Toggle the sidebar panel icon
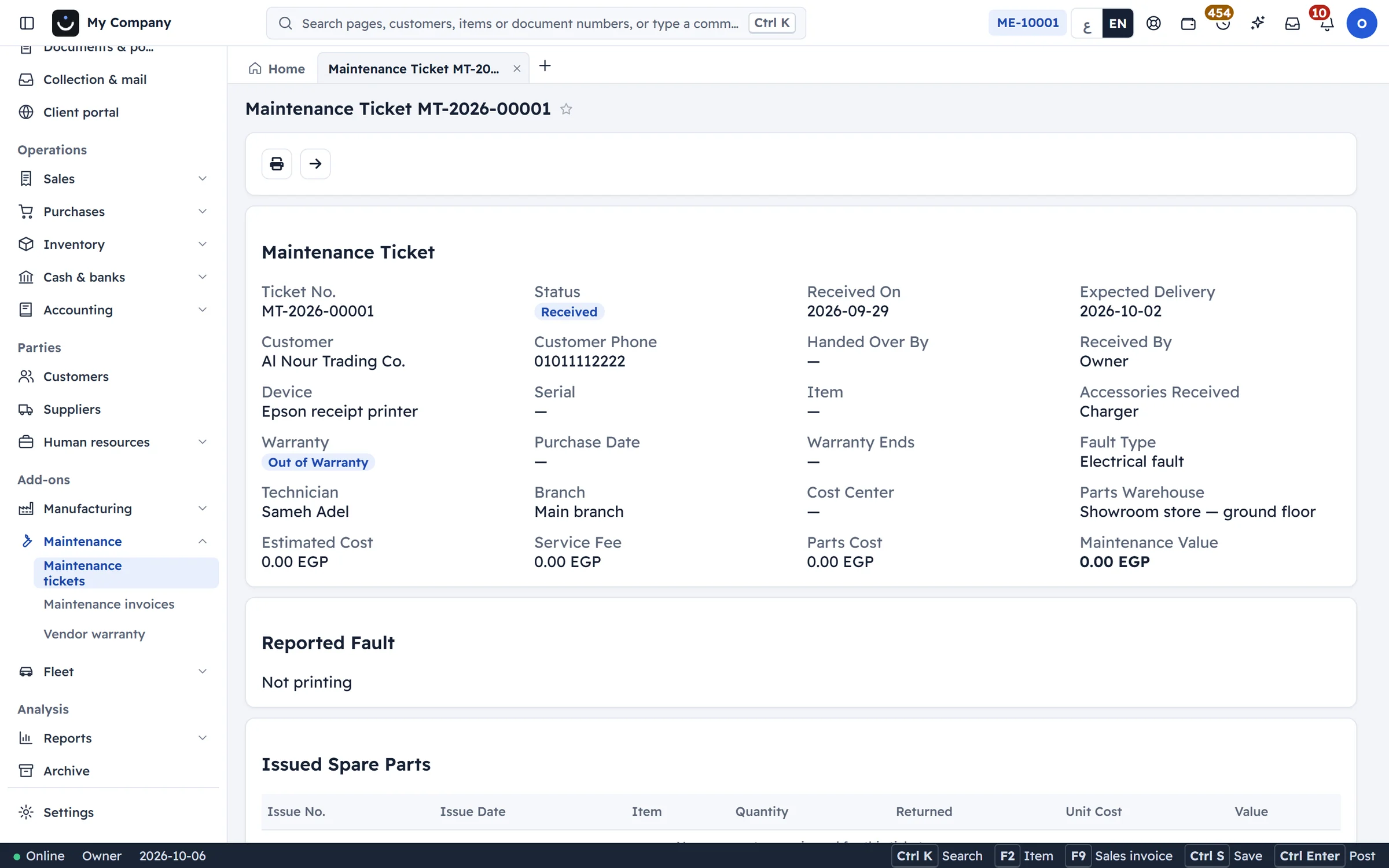Viewport: 1389px width, 868px height. [x=27, y=23]
